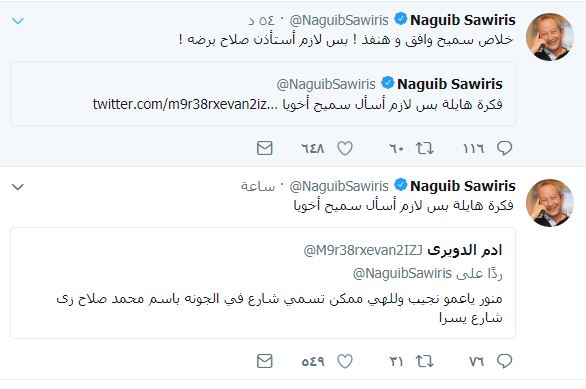Reply to the second tweet with 76 replies

click(x=504, y=361)
